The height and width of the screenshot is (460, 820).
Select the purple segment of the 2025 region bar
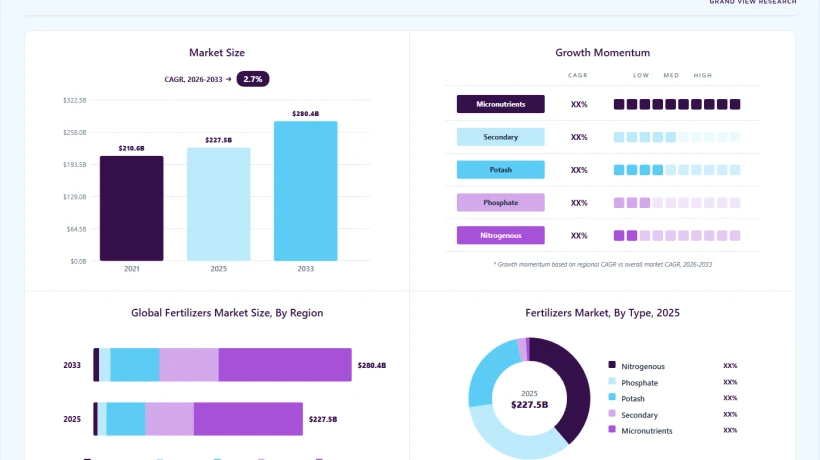pos(248,419)
